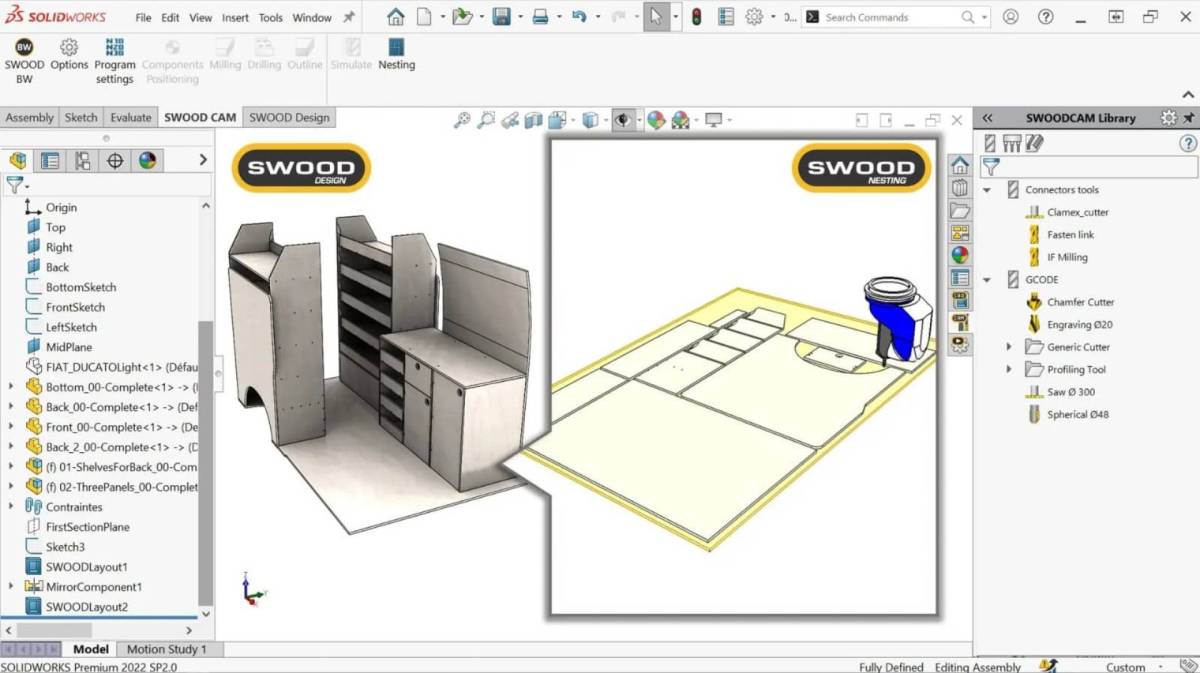Open the Motion Study 1 tab
This screenshot has height=673, width=1200.
click(x=167, y=649)
